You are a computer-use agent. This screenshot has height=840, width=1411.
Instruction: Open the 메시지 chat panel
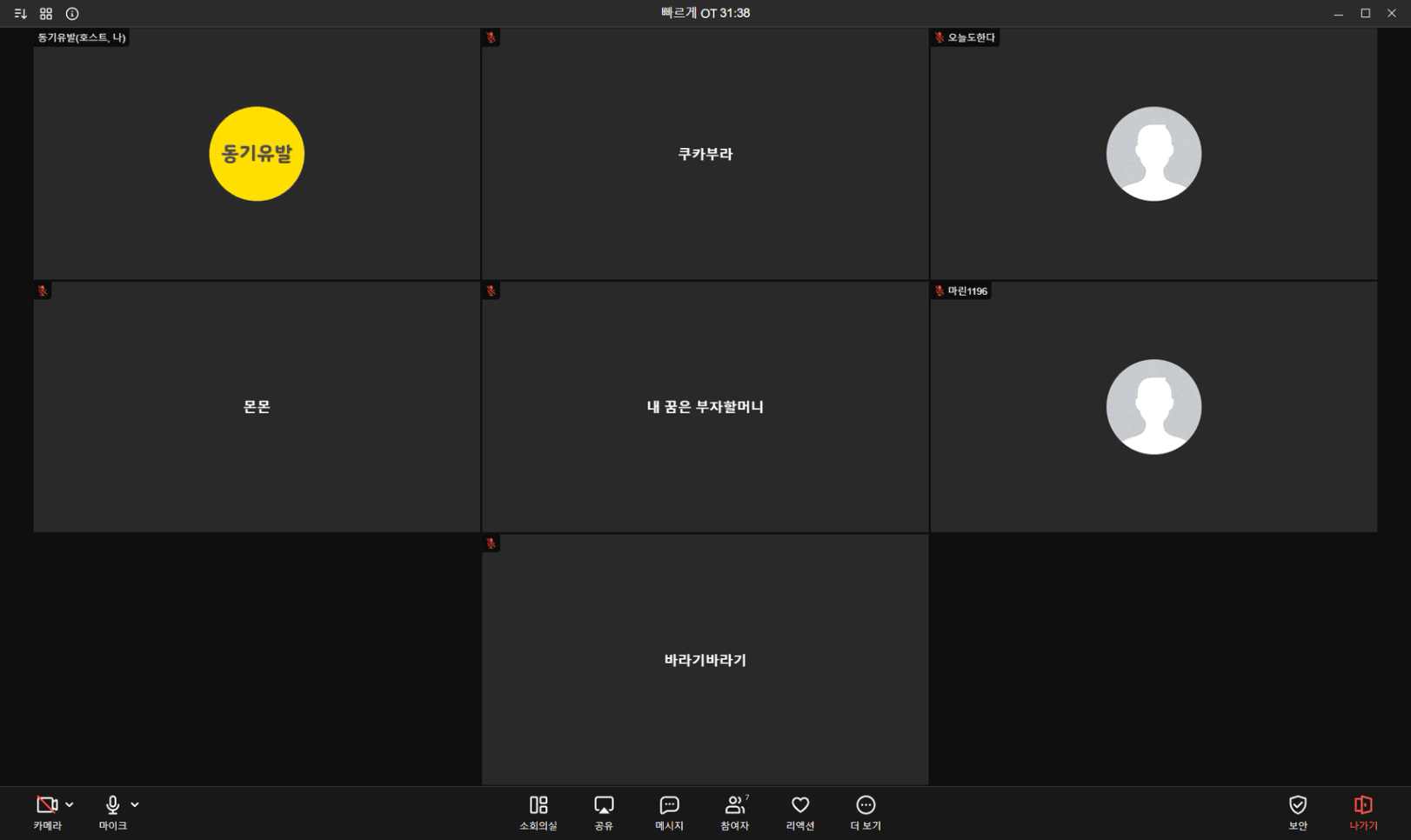click(x=669, y=813)
